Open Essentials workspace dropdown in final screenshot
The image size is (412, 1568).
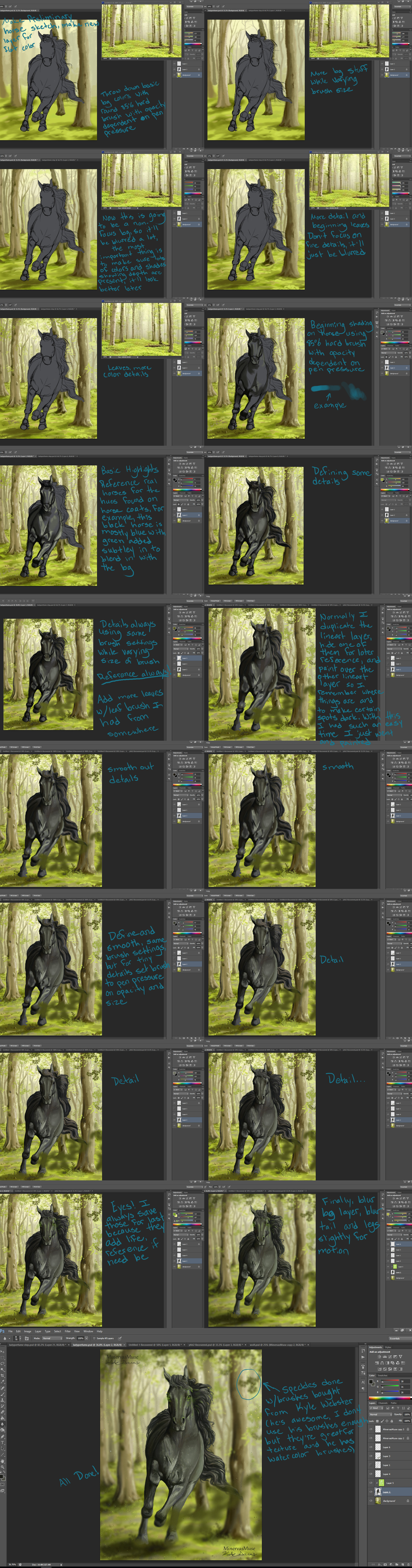tap(400, 1339)
